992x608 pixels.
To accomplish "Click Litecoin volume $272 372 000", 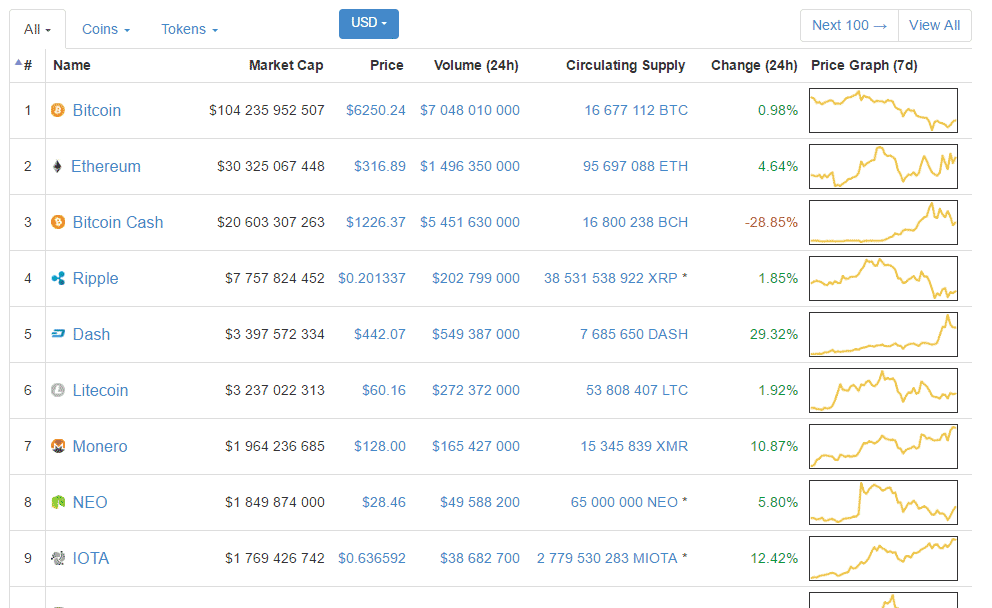I will [x=476, y=390].
